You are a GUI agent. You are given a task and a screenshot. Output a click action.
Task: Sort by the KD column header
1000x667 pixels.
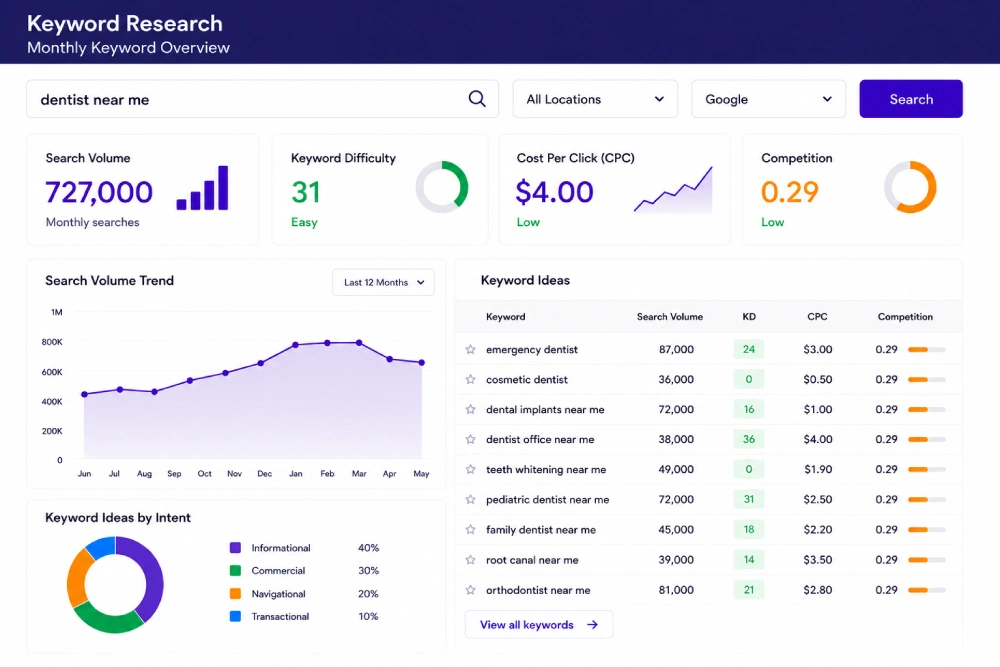[x=749, y=317]
